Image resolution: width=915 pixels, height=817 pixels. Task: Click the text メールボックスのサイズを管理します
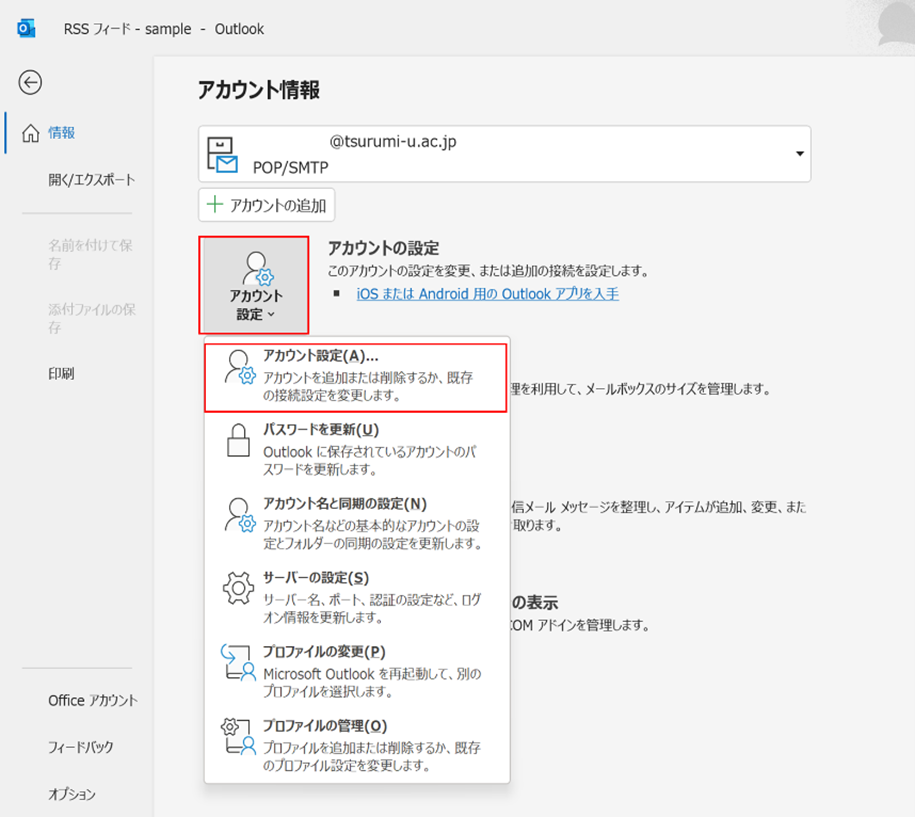click(677, 389)
